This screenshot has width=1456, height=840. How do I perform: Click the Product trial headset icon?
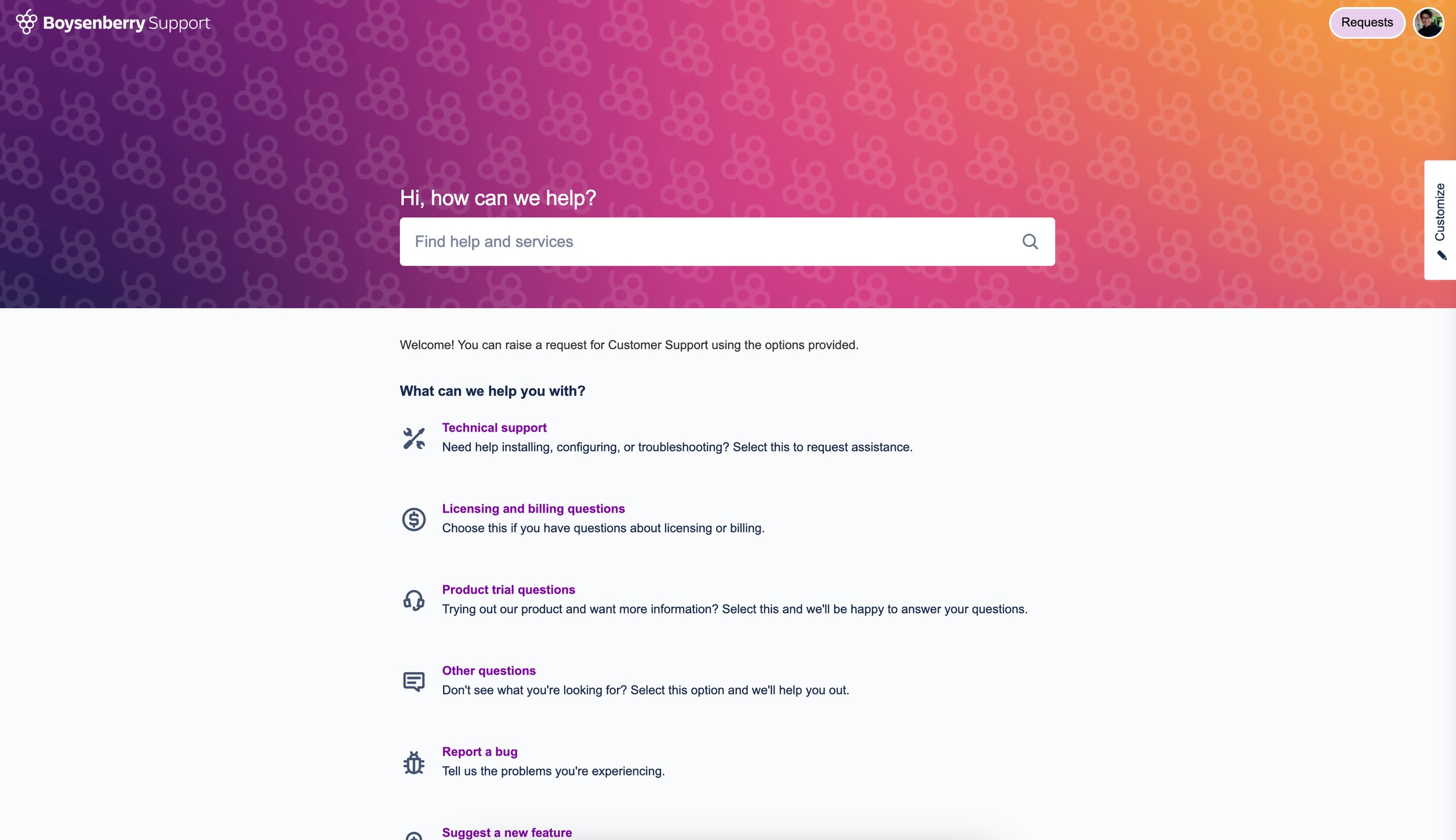413,598
